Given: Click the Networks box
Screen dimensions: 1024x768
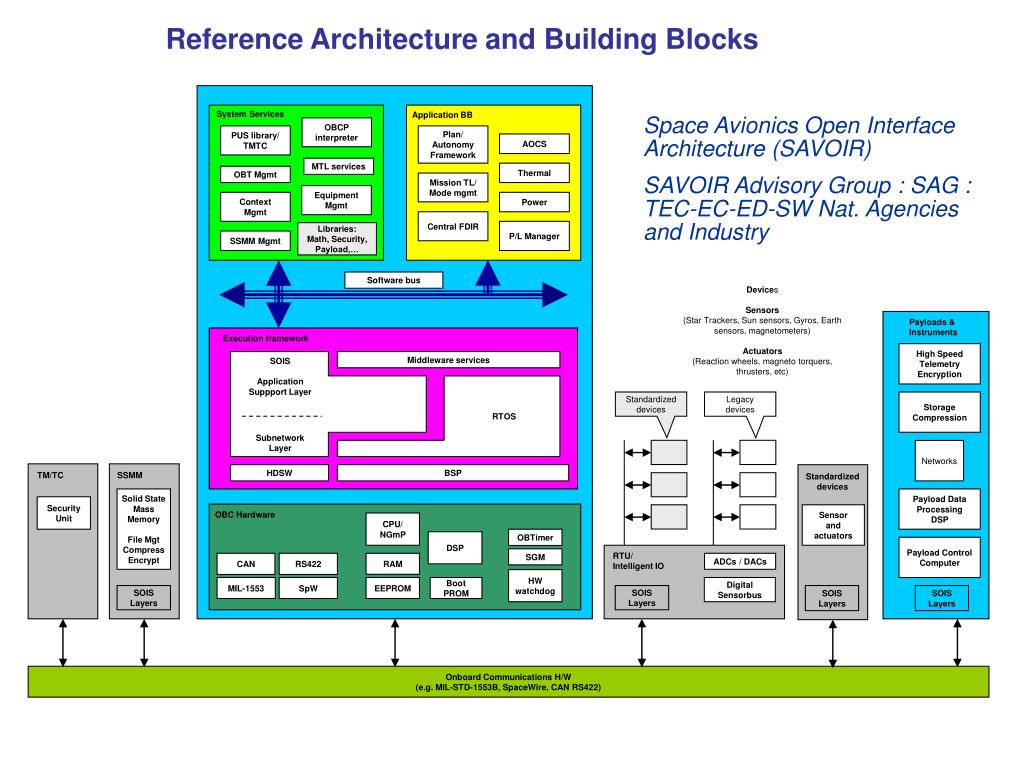Looking at the screenshot, I should 939,461.
